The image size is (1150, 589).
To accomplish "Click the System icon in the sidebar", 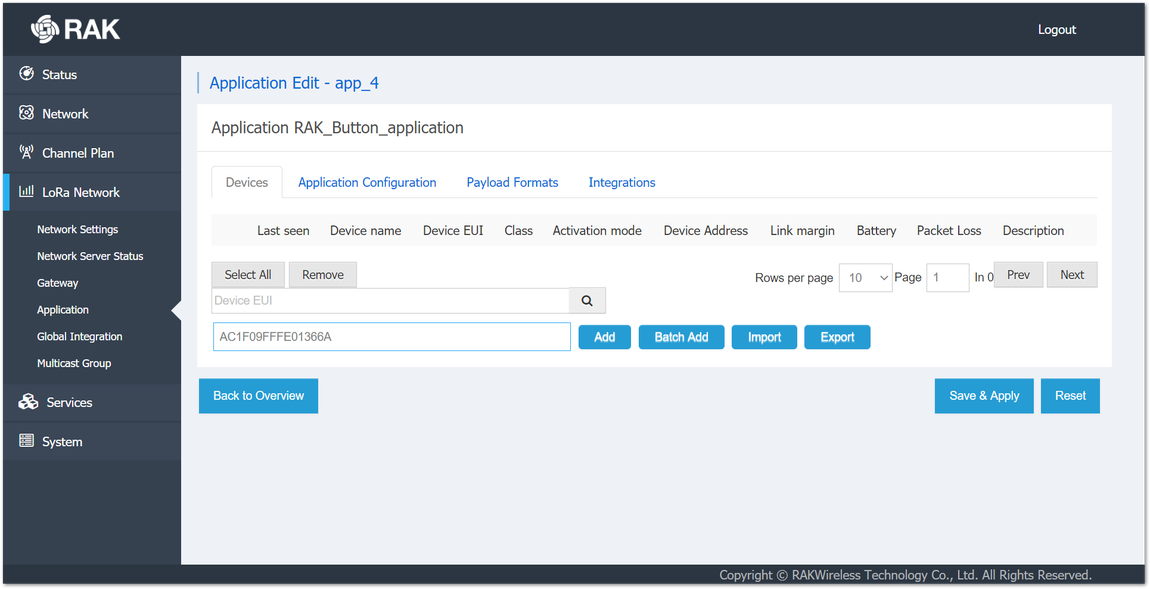I will point(26,441).
